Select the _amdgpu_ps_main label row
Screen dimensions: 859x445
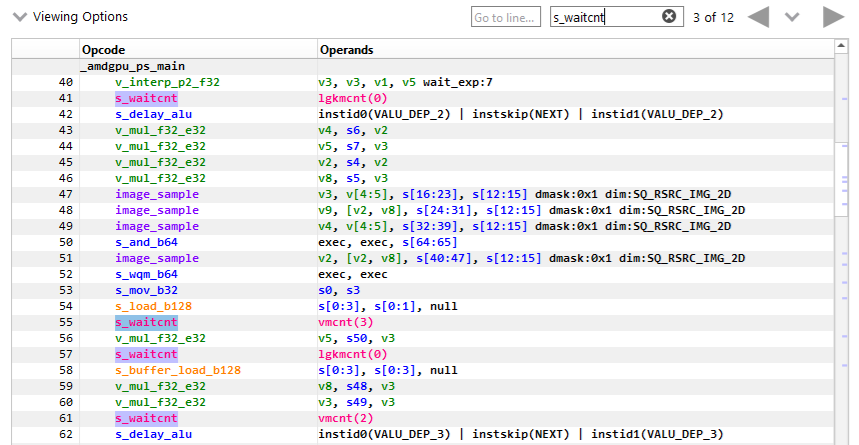pyautogui.click(x=135, y=66)
